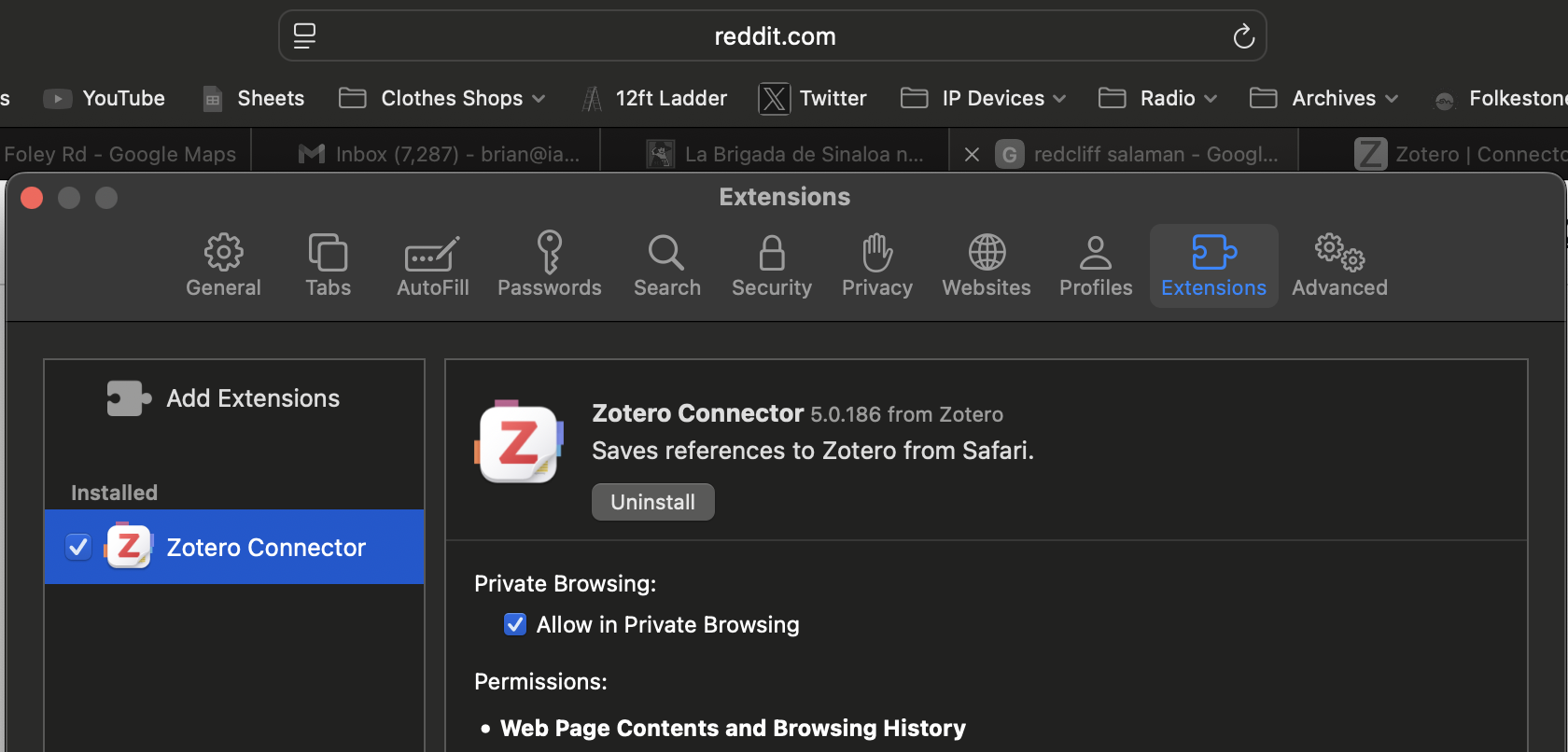Uncheck Allow in Private Browsing
The width and height of the screenshot is (1568, 752).
click(x=515, y=624)
